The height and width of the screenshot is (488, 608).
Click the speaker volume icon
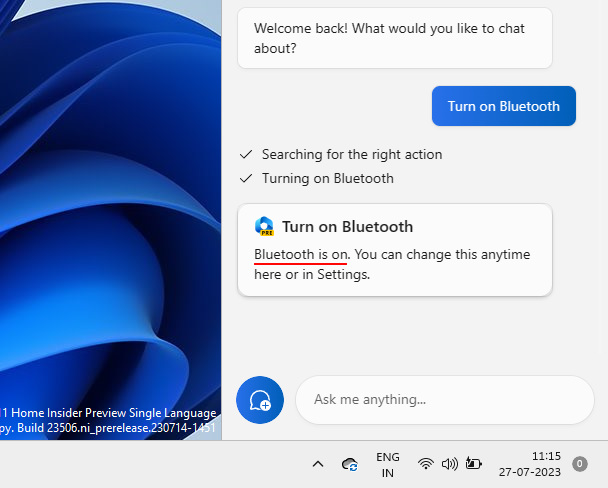[x=449, y=464]
